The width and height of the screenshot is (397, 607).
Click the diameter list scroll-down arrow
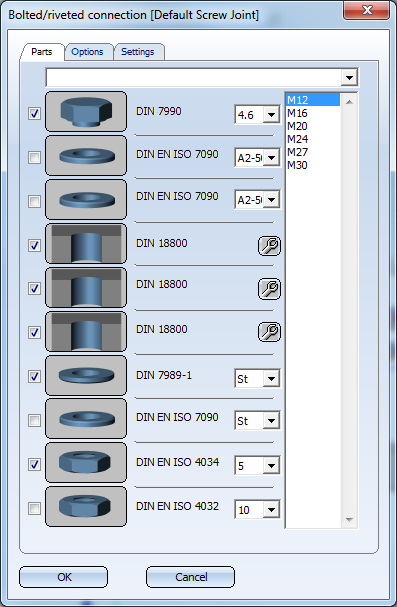(x=349, y=520)
